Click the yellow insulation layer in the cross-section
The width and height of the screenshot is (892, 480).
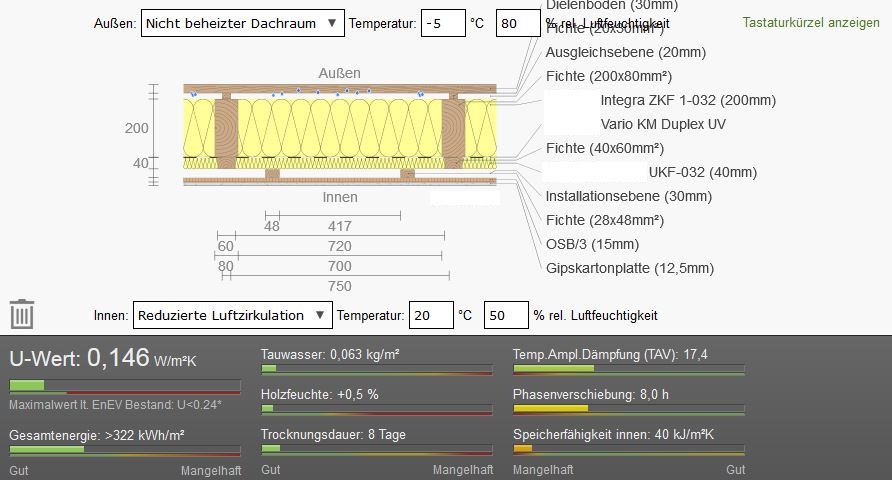coord(340,127)
